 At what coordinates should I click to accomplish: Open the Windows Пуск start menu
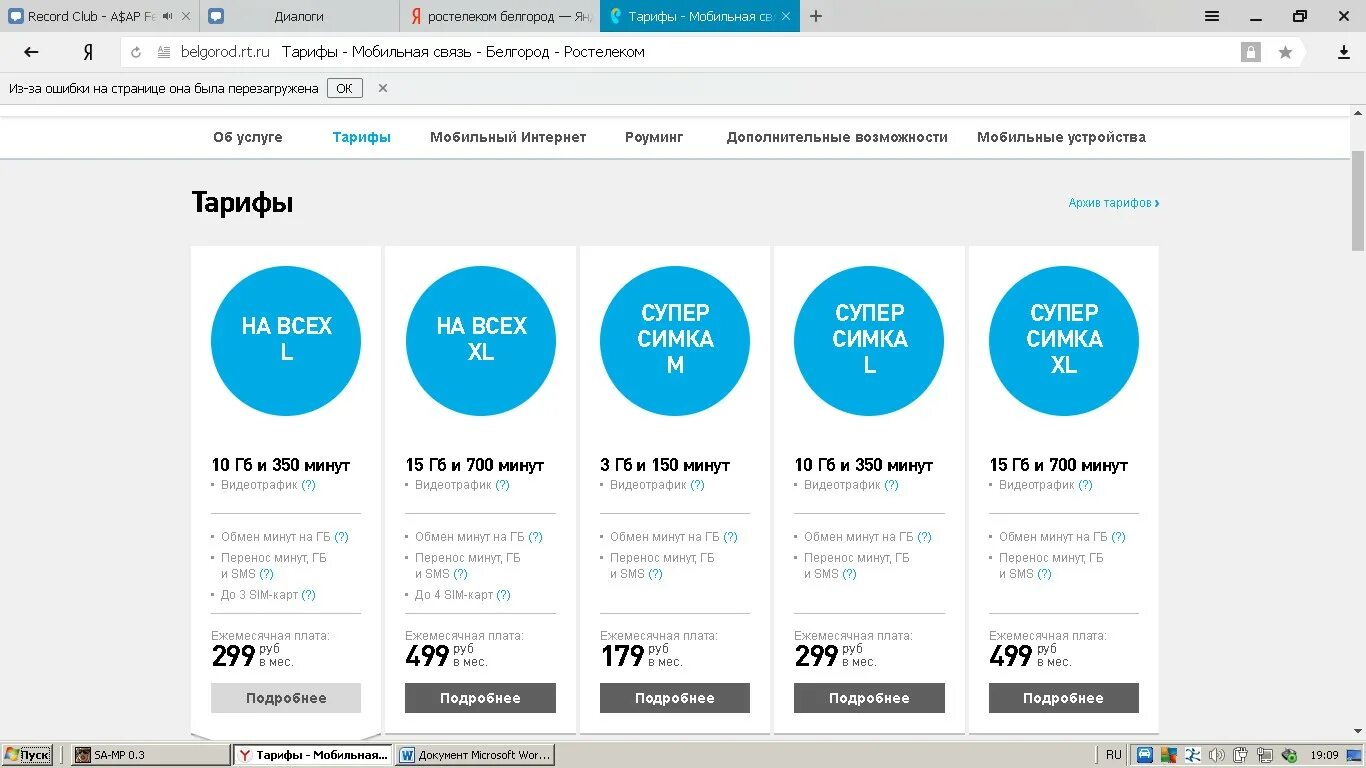click(28, 755)
